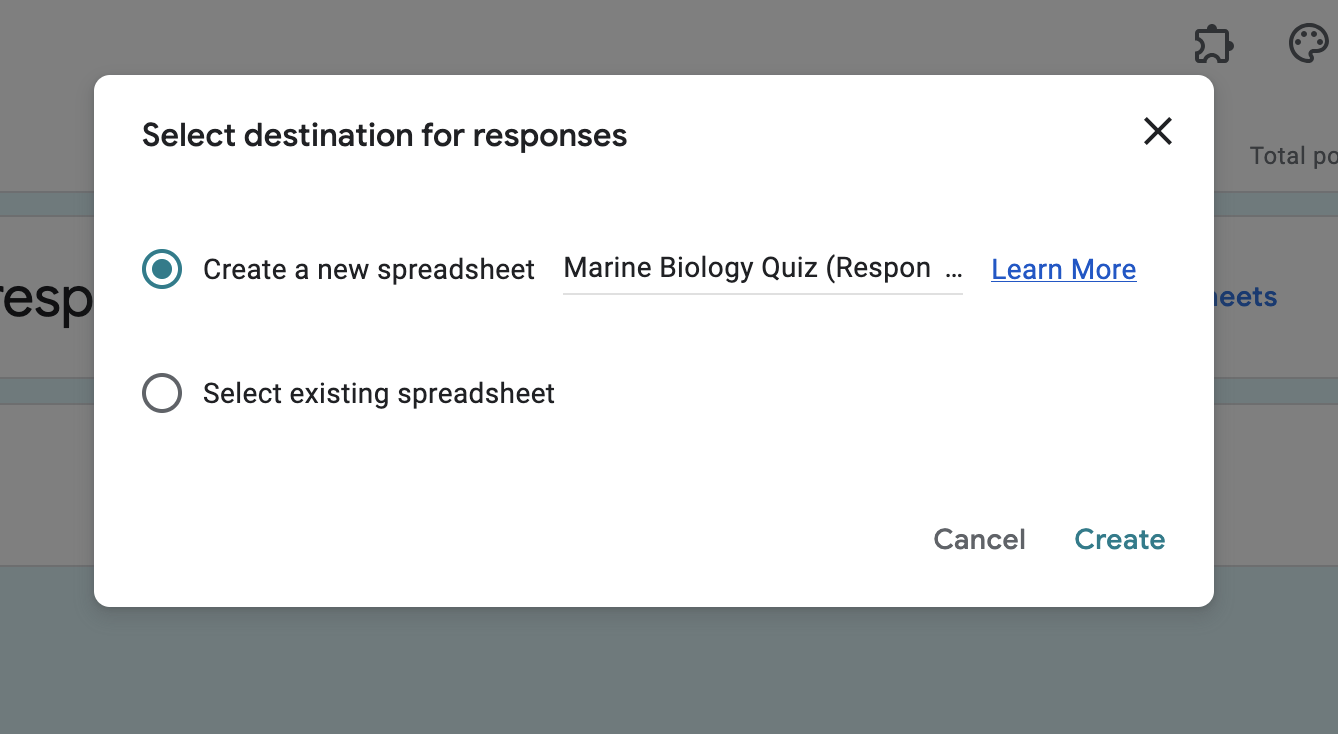Click the partially hidden Sheets link behind dialog
Screen dimensions: 1338x734
coord(1245,297)
